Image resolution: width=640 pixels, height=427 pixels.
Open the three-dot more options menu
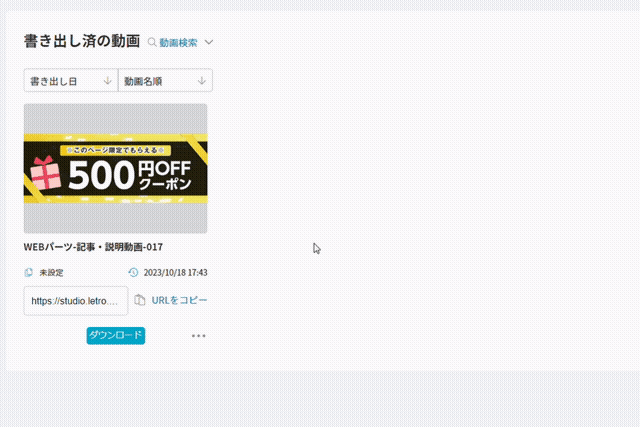[198, 336]
